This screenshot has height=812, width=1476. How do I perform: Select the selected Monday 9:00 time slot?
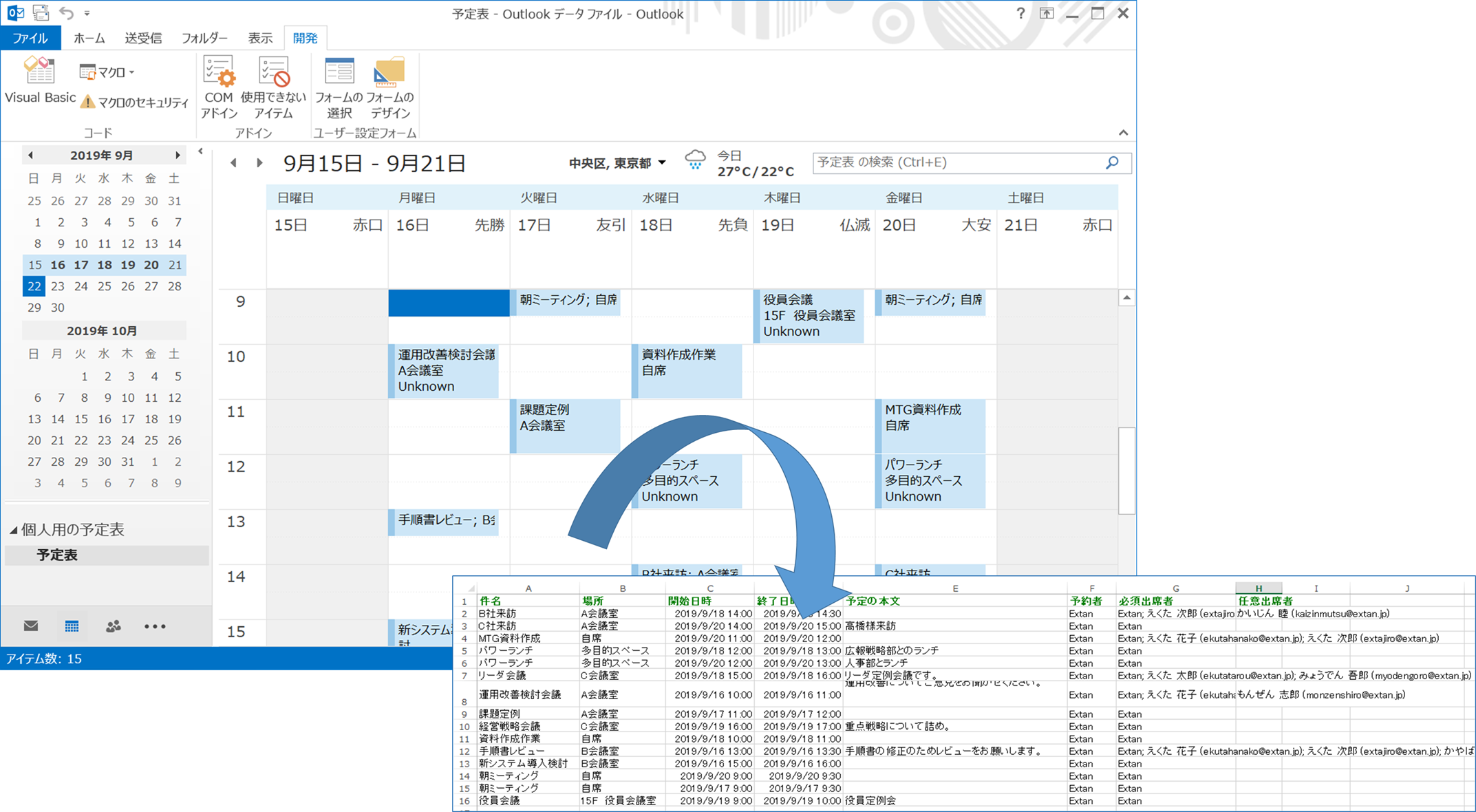coord(449,303)
